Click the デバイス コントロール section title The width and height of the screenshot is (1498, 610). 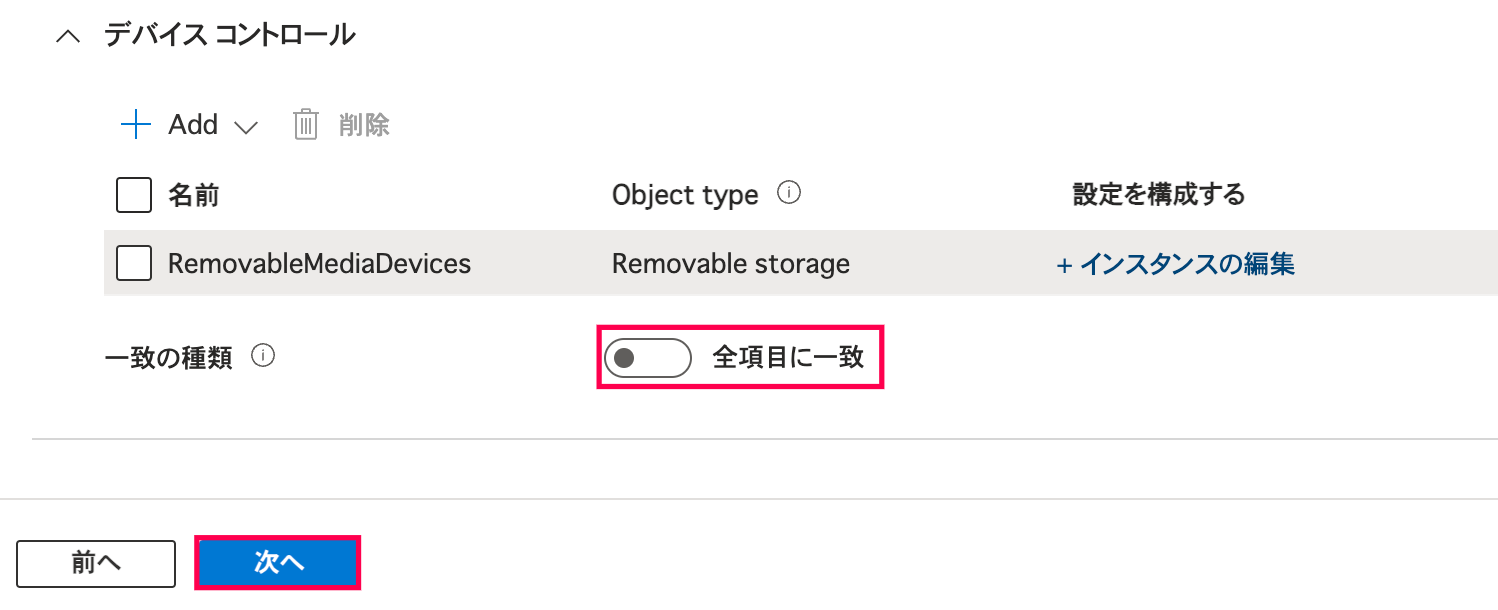pos(230,36)
